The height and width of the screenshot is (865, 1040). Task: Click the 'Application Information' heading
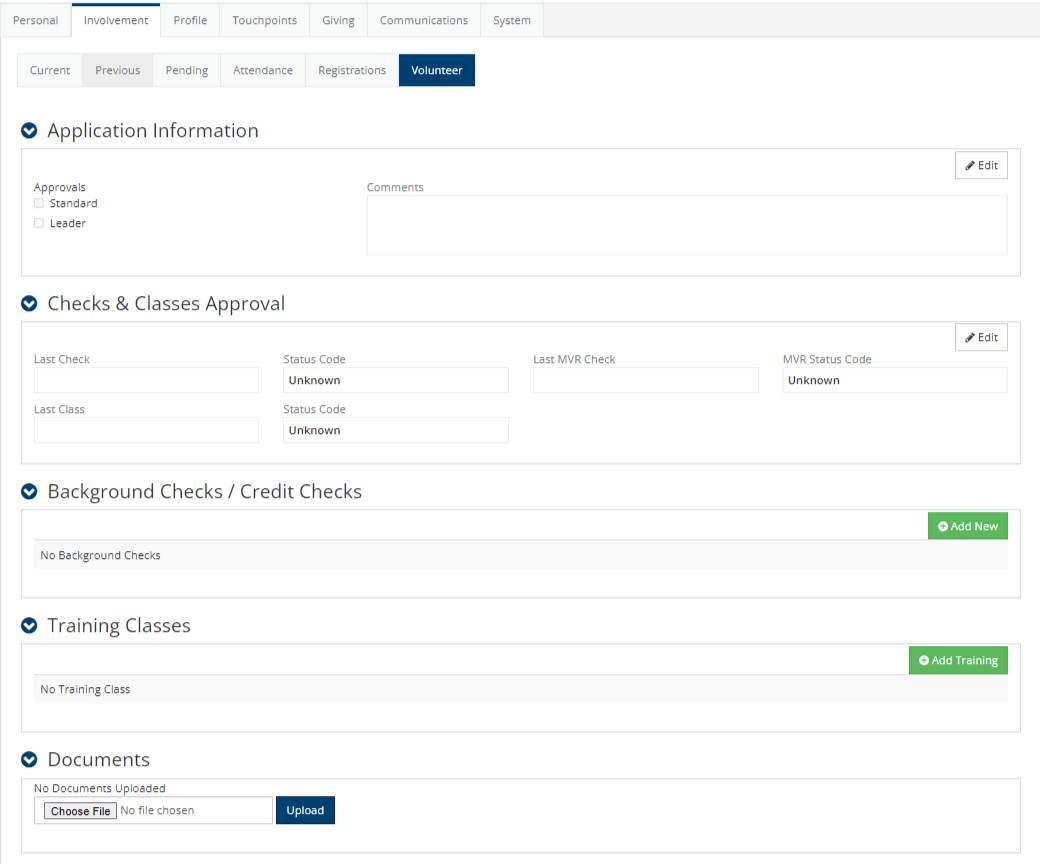[153, 131]
